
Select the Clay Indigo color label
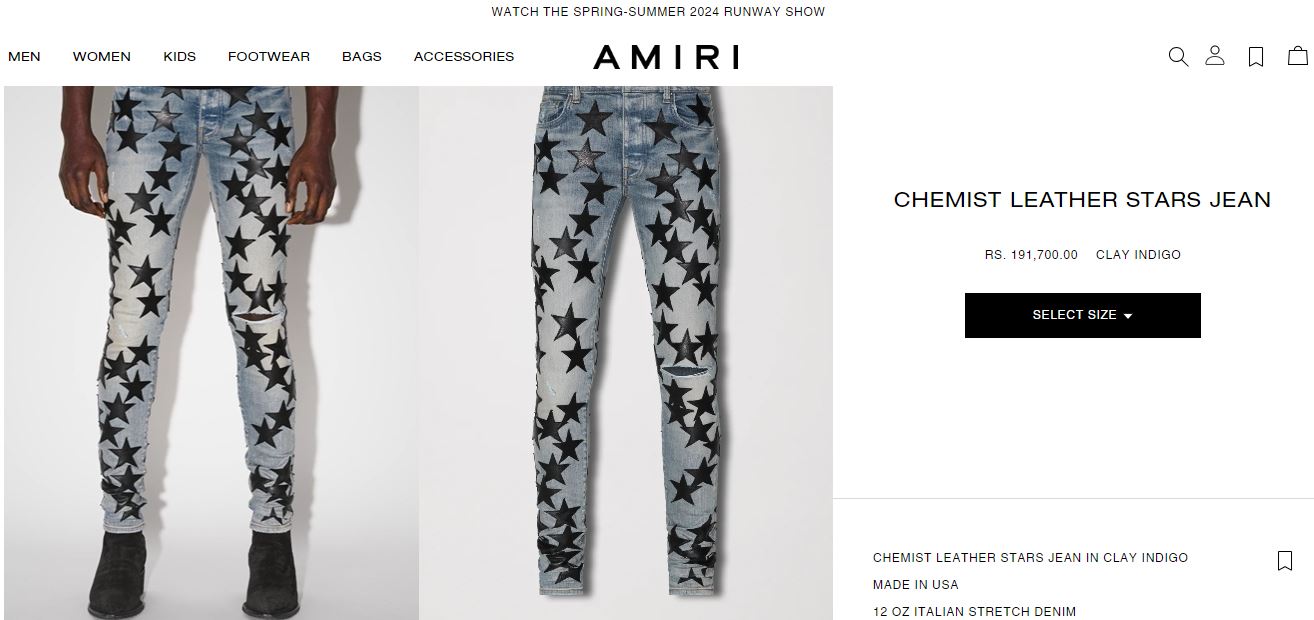tap(1138, 255)
